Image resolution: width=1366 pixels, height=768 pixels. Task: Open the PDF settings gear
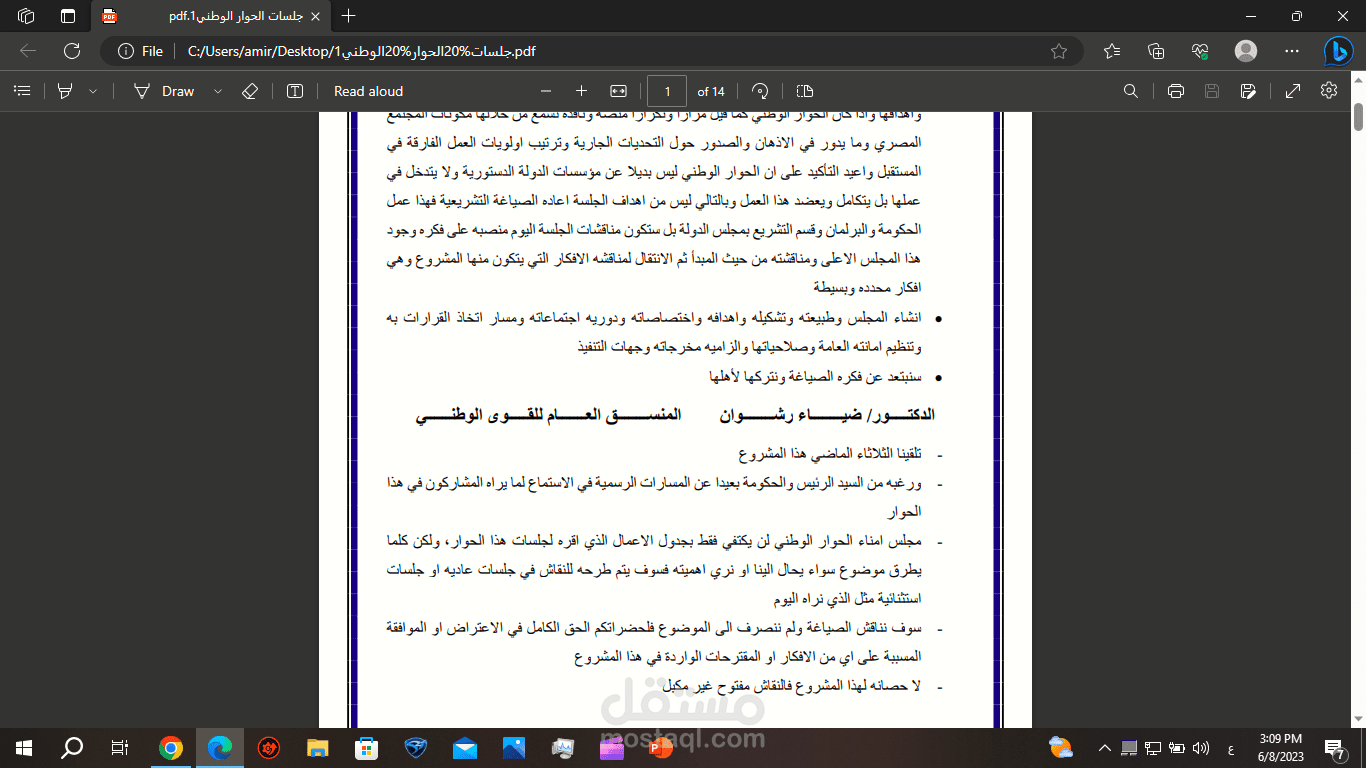pos(1328,91)
